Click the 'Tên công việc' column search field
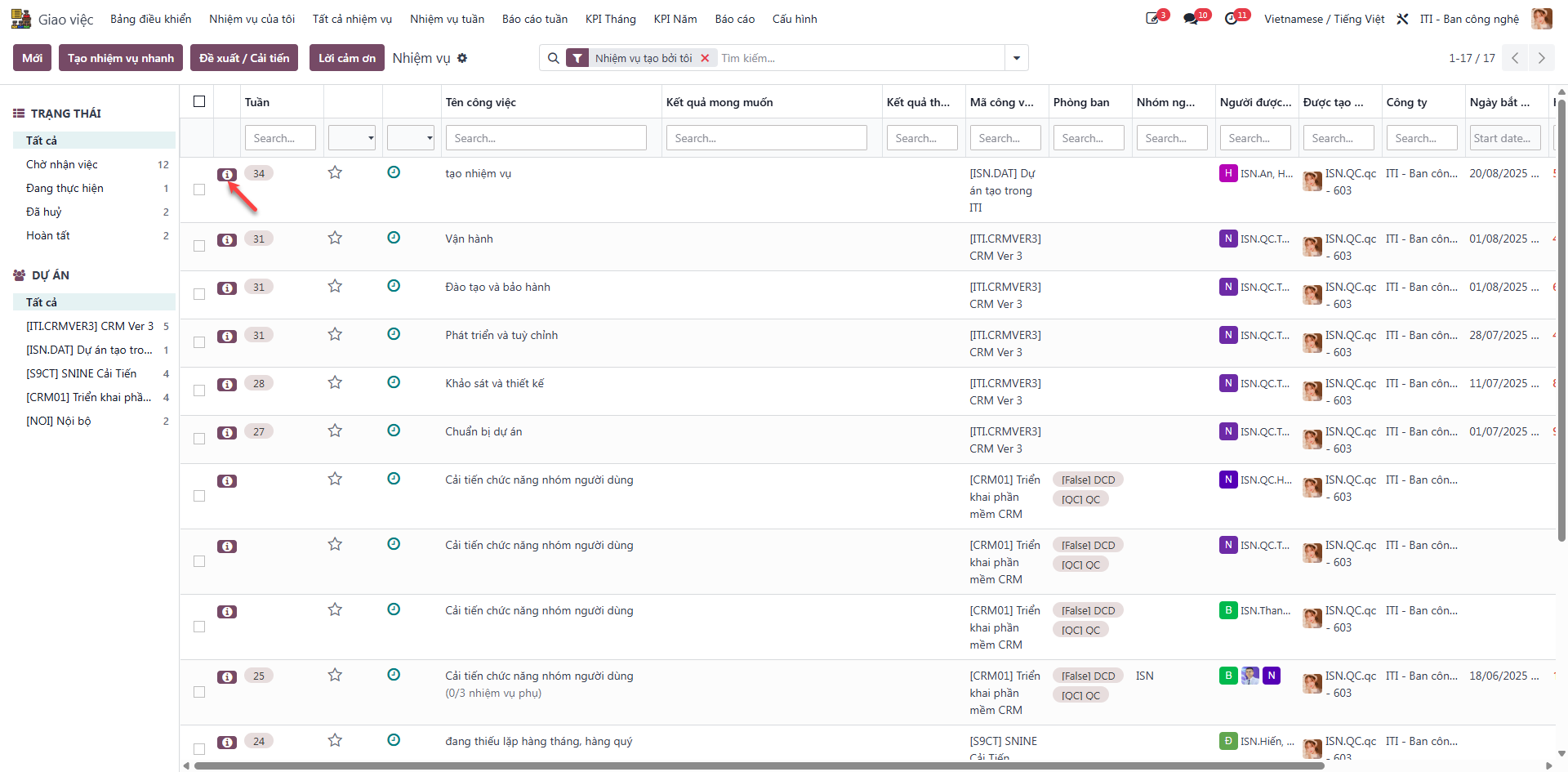Viewport: 1568px width, 772px height. click(x=546, y=138)
